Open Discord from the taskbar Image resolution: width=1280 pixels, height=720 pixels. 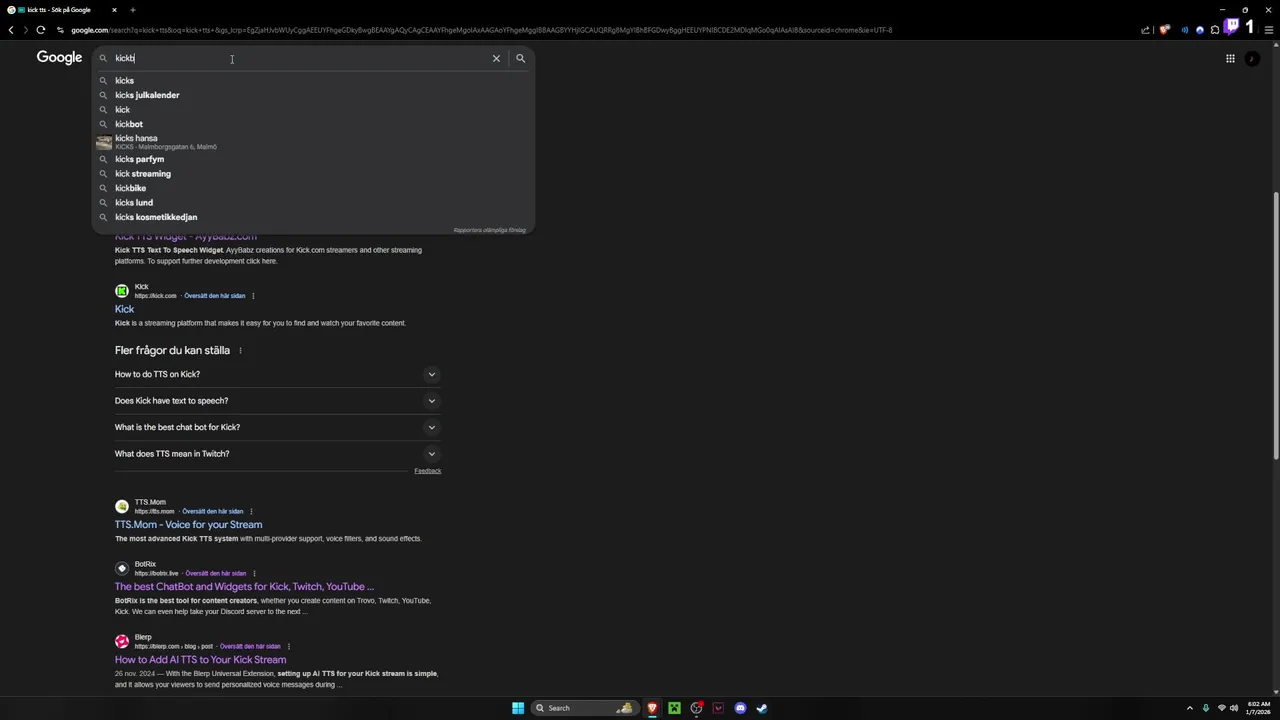click(740, 708)
